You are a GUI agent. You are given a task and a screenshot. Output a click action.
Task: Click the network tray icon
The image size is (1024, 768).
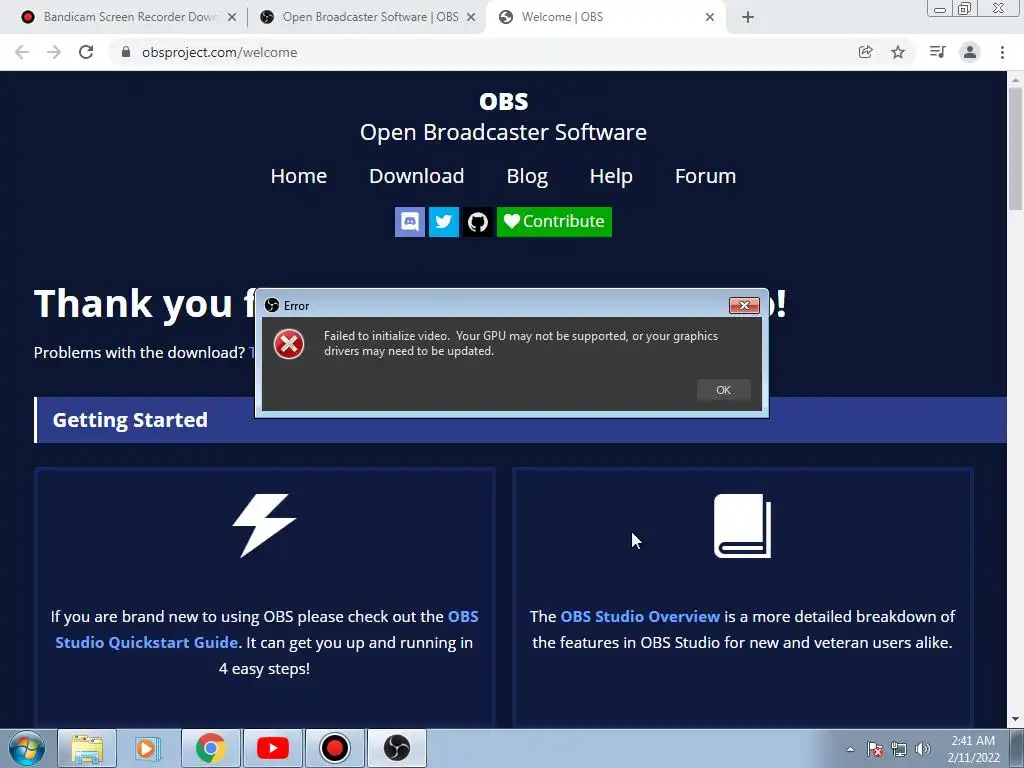pyautogui.click(x=899, y=749)
